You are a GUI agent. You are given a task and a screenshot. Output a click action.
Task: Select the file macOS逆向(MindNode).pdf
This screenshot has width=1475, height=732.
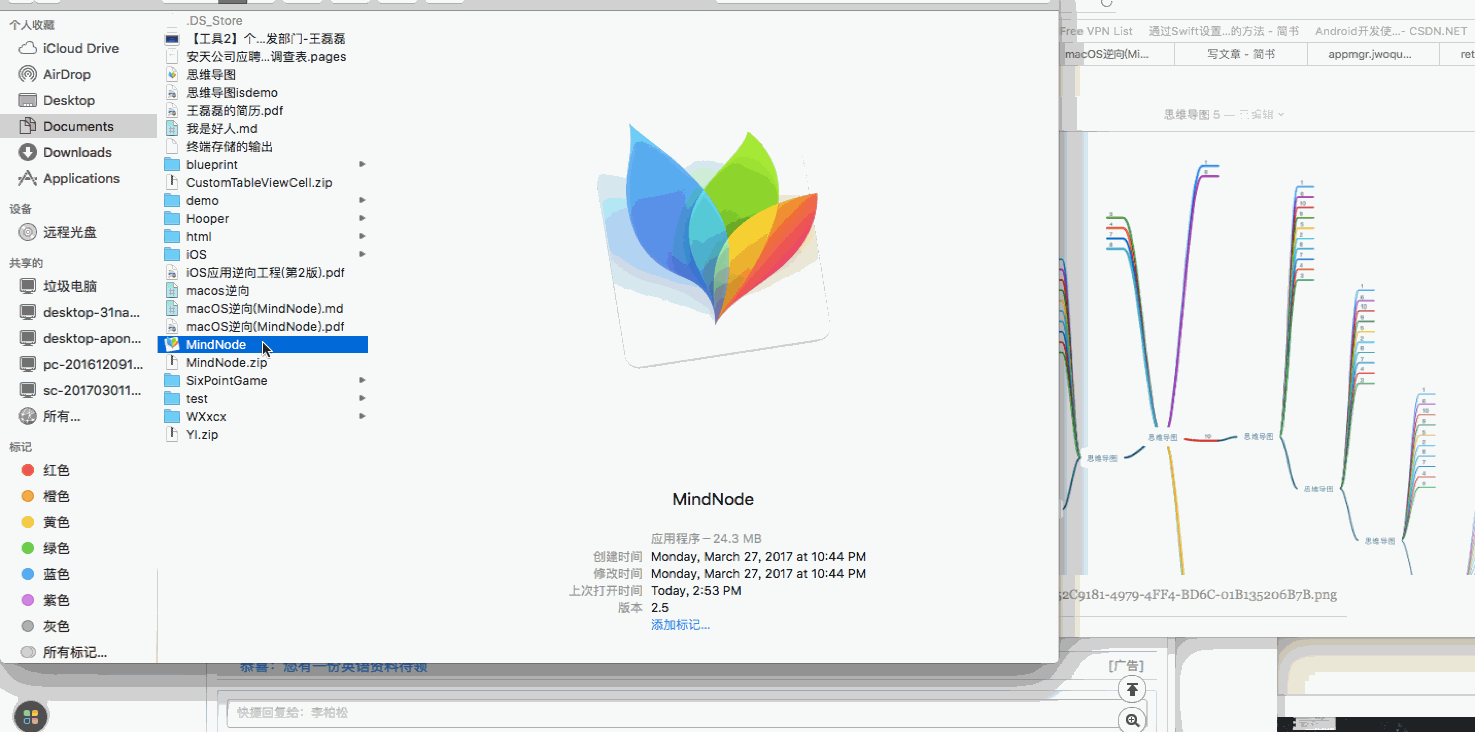click(265, 326)
